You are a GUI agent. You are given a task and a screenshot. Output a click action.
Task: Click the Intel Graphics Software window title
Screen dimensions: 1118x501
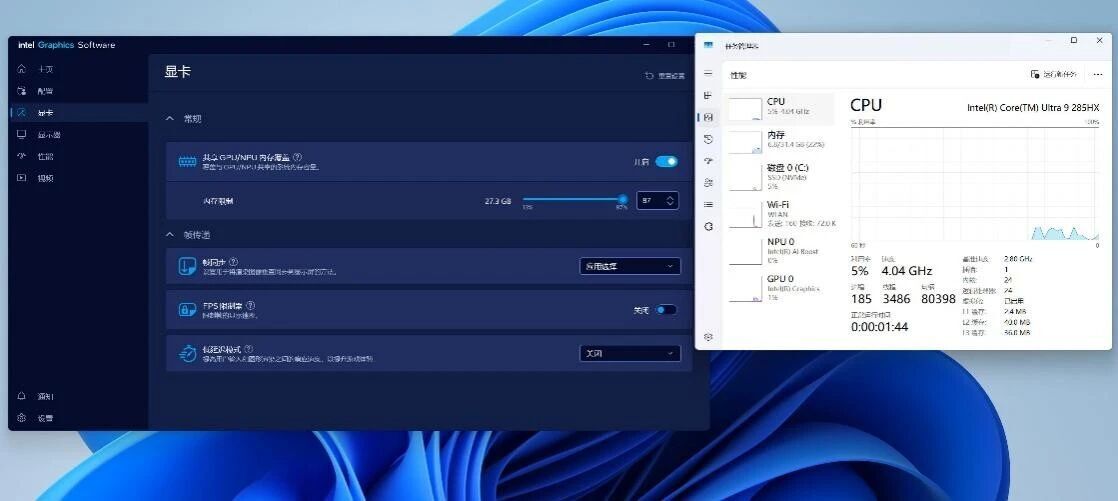pos(66,45)
